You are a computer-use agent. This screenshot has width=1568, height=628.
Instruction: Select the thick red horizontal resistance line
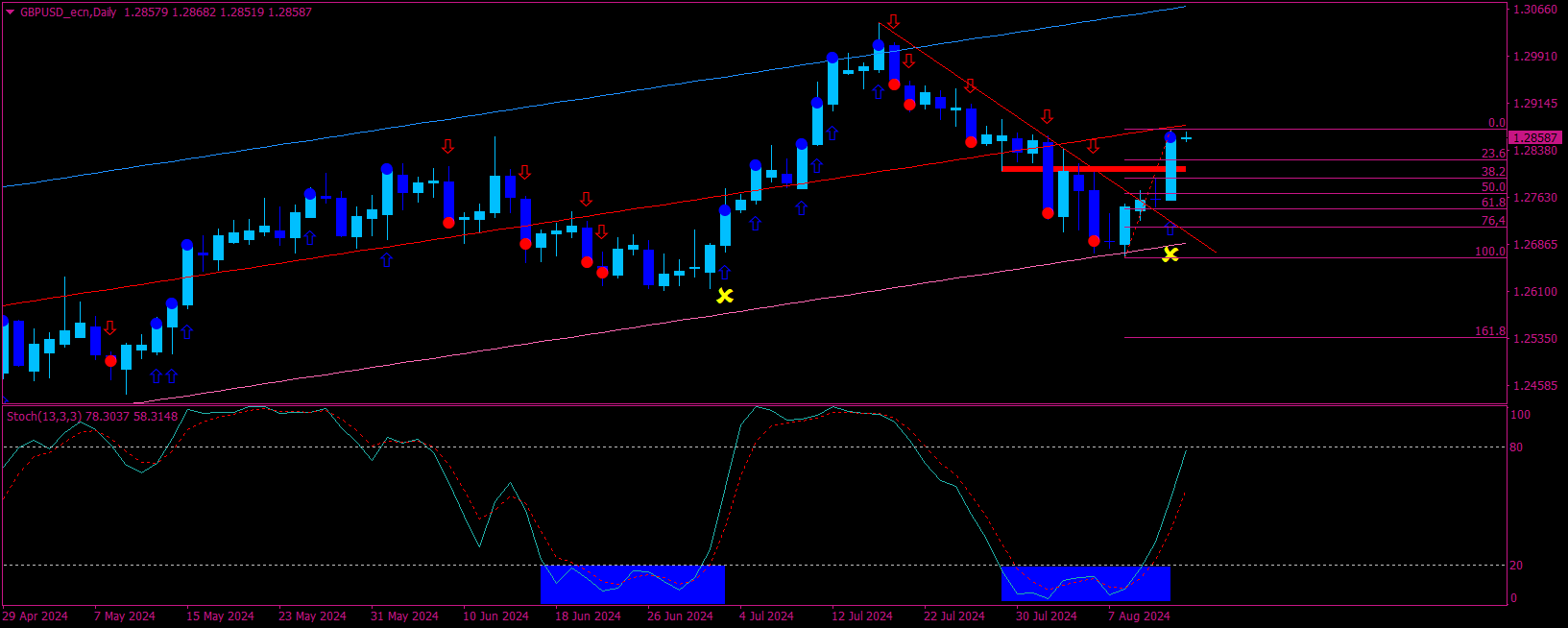1093,169
